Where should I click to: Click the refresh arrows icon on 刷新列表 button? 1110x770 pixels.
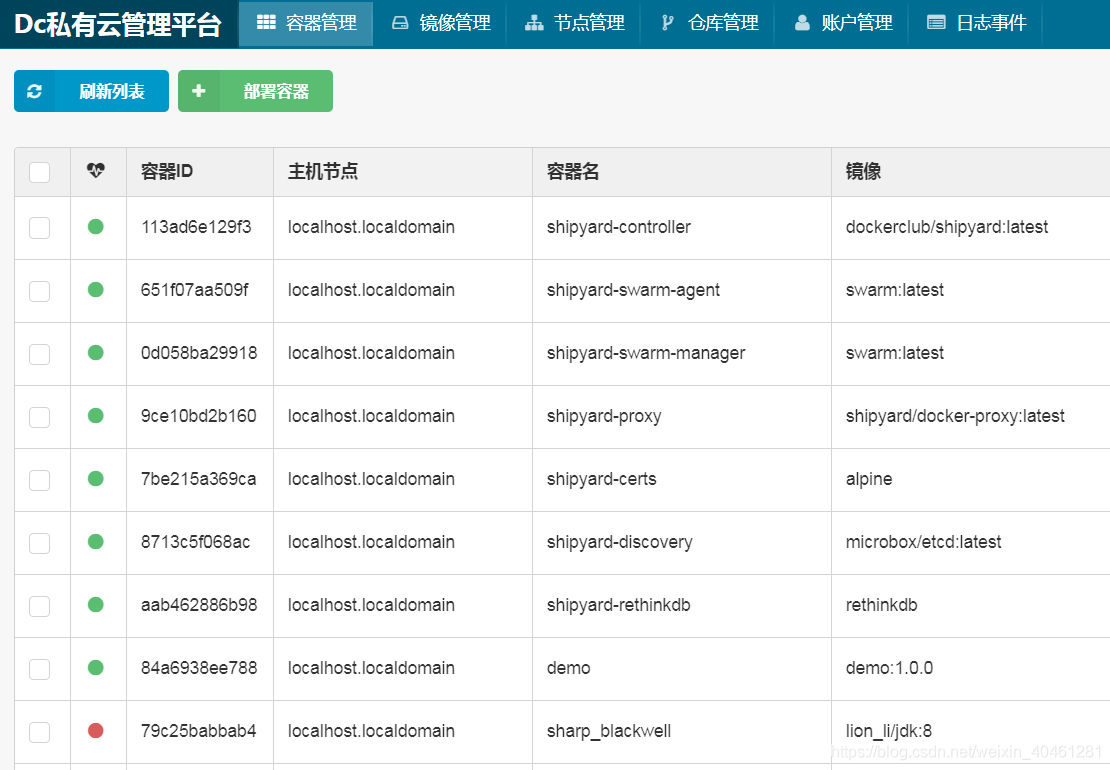34,90
